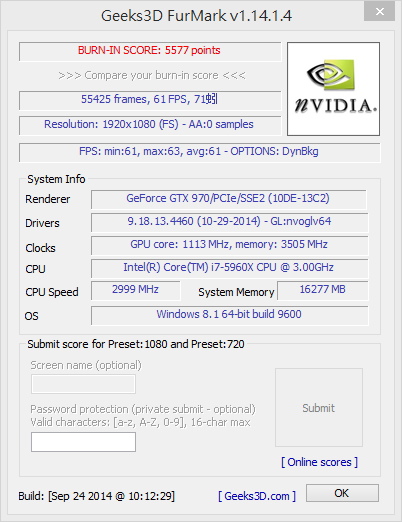Click the driver version 9.18.13.4460 field

229,222
